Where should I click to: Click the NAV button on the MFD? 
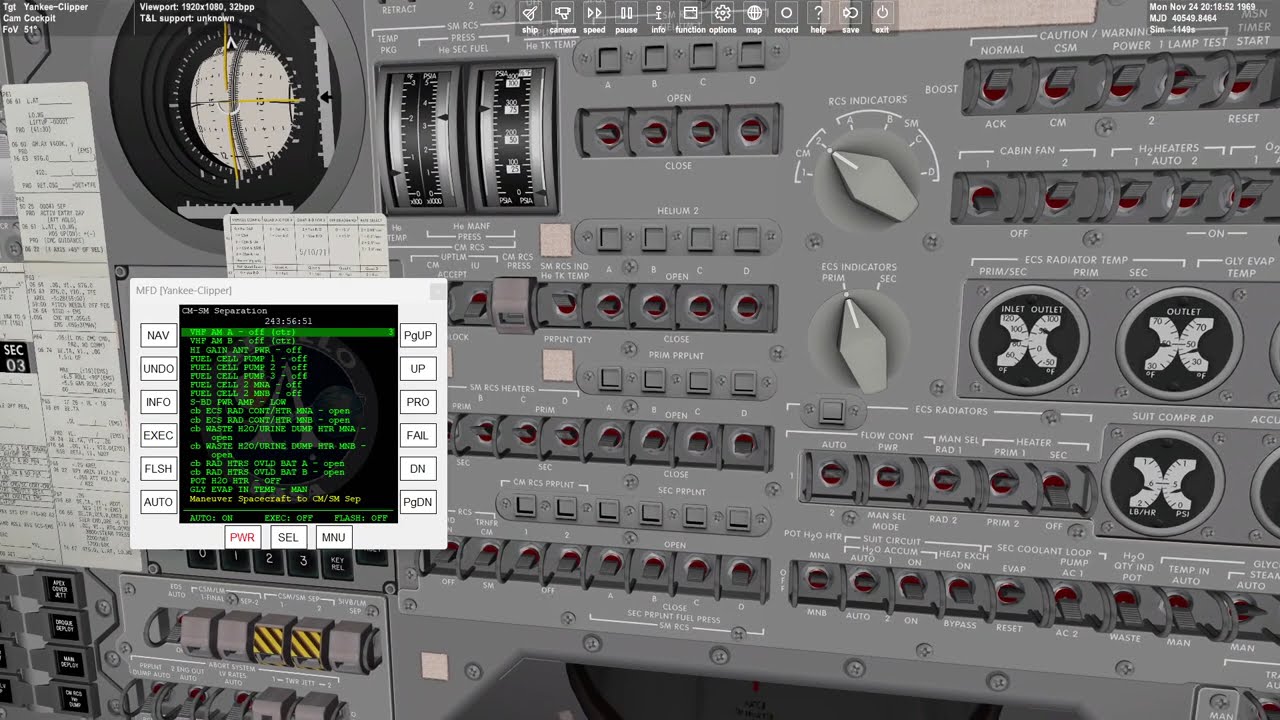[158, 335]
